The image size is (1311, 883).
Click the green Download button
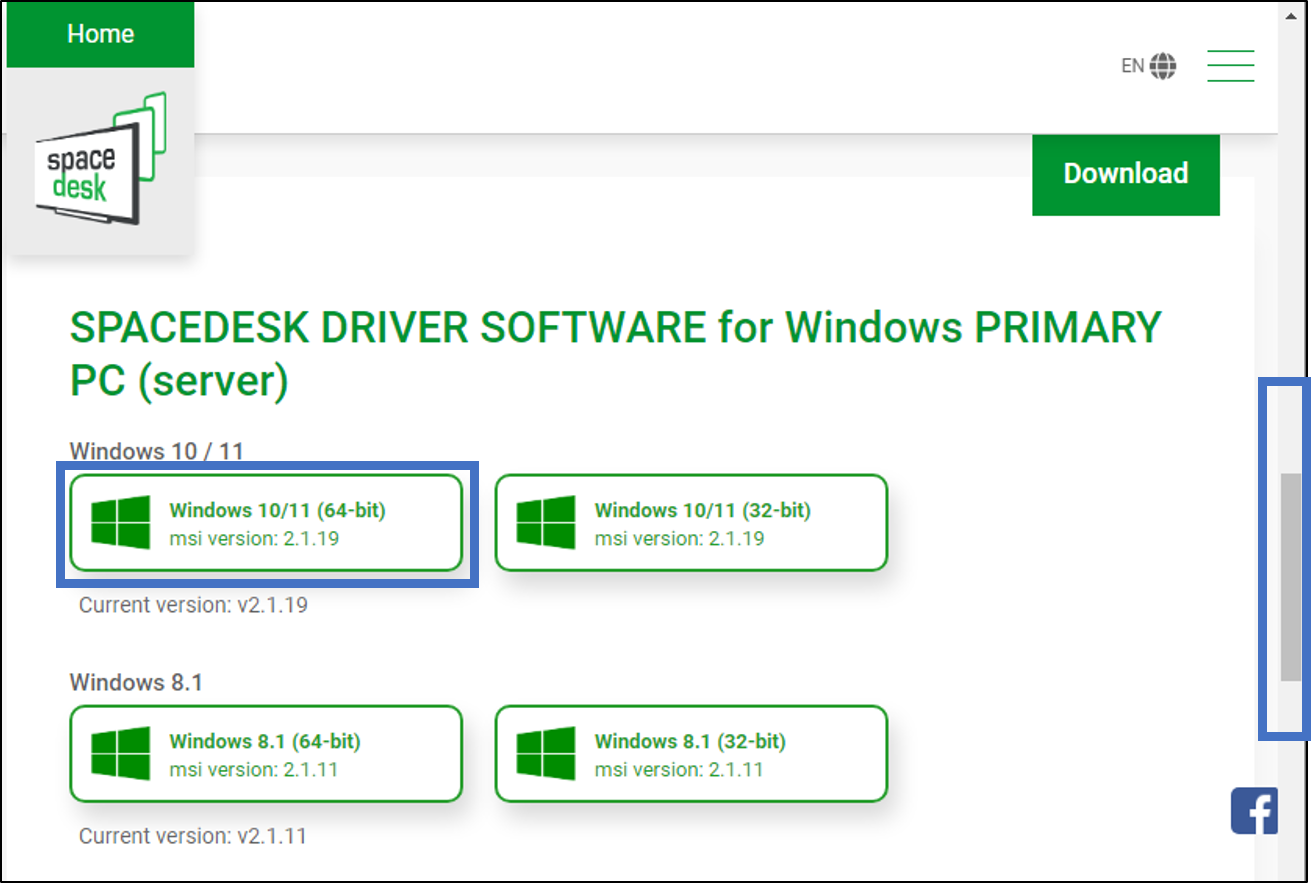click(1126, 173)
